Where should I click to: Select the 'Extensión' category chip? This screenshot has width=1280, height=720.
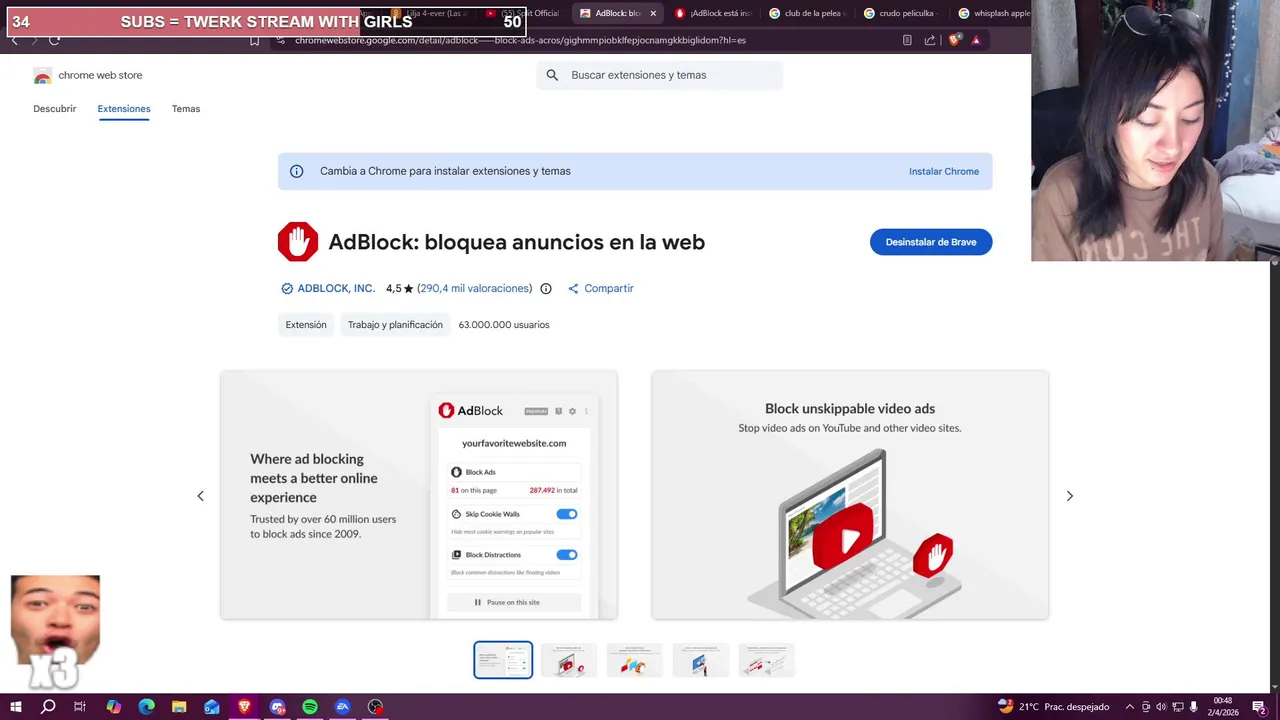click(306, 325)
